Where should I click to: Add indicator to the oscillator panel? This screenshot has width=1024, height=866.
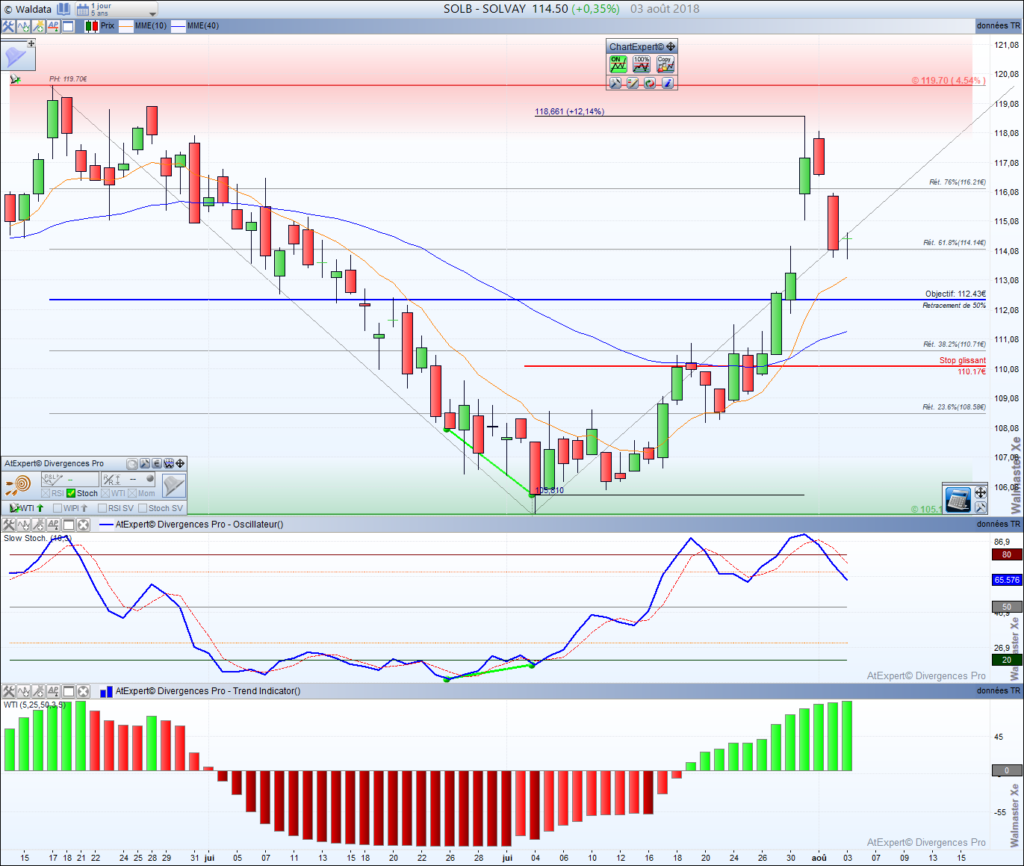click(24, 524)
